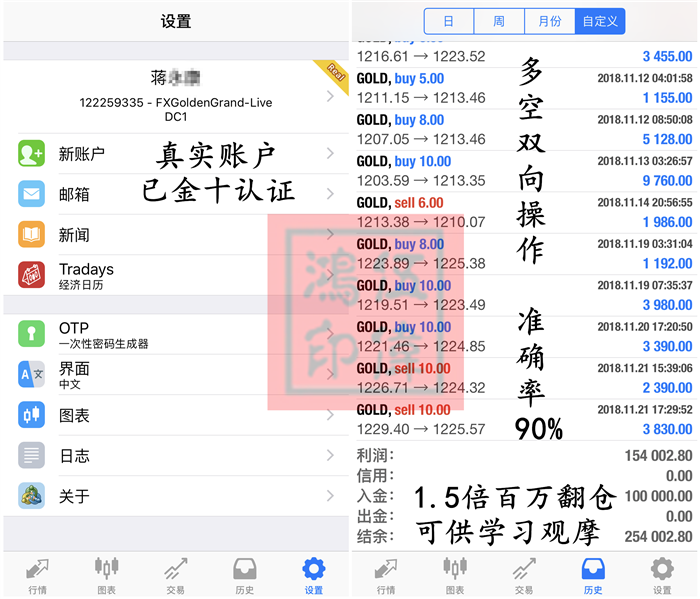
Task: Open the 界面 language interface icon
Action: click(x=31, y=374)
